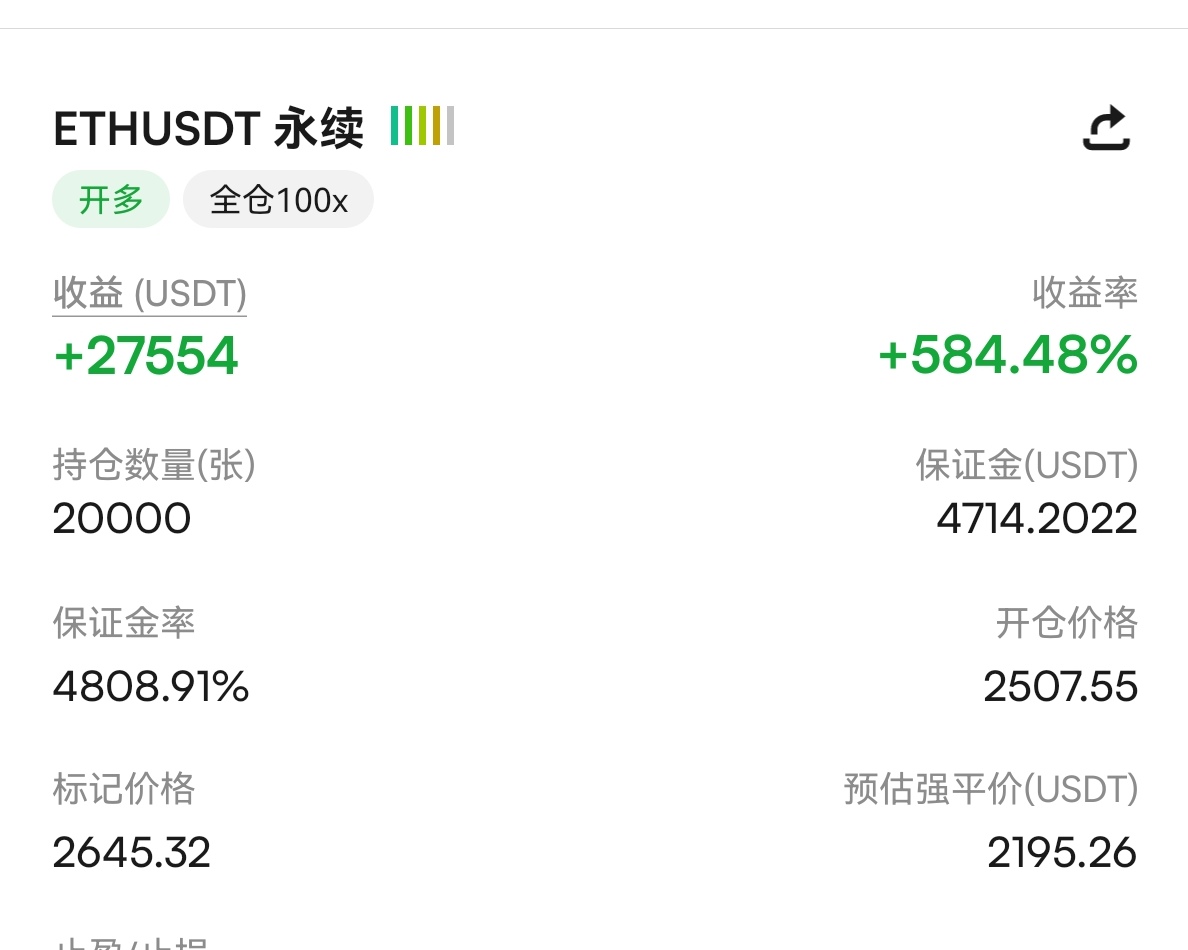Viewport: 1188px width, 950px height.
Task: Tap the 开仓价格 label
Action: click(1067, 623)
